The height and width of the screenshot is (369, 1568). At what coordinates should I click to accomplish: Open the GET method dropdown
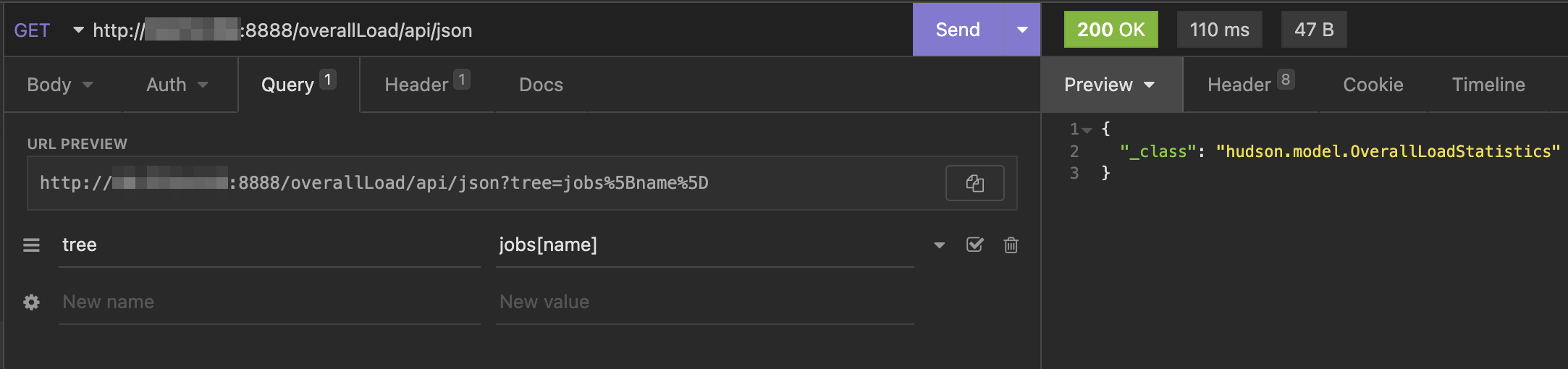48,30
